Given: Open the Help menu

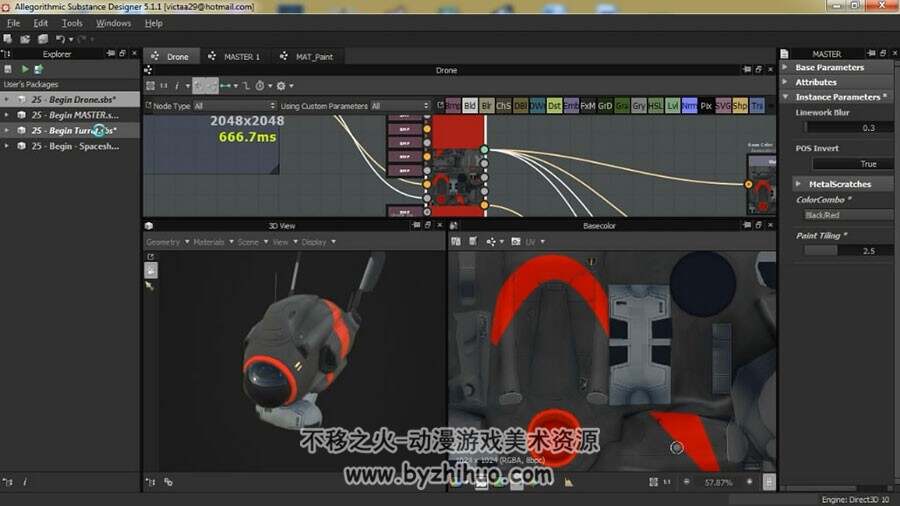Looking at the screenshot, I should pos(153,23).
